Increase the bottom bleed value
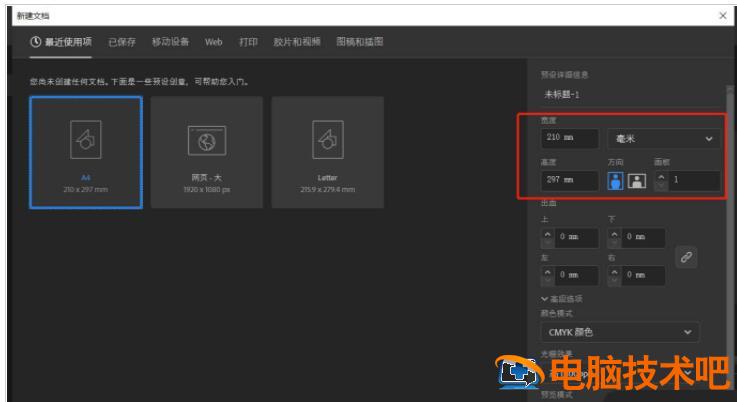The height and width of the screenshot is (402, 737). pyautogui.click(x=614, y=234)
